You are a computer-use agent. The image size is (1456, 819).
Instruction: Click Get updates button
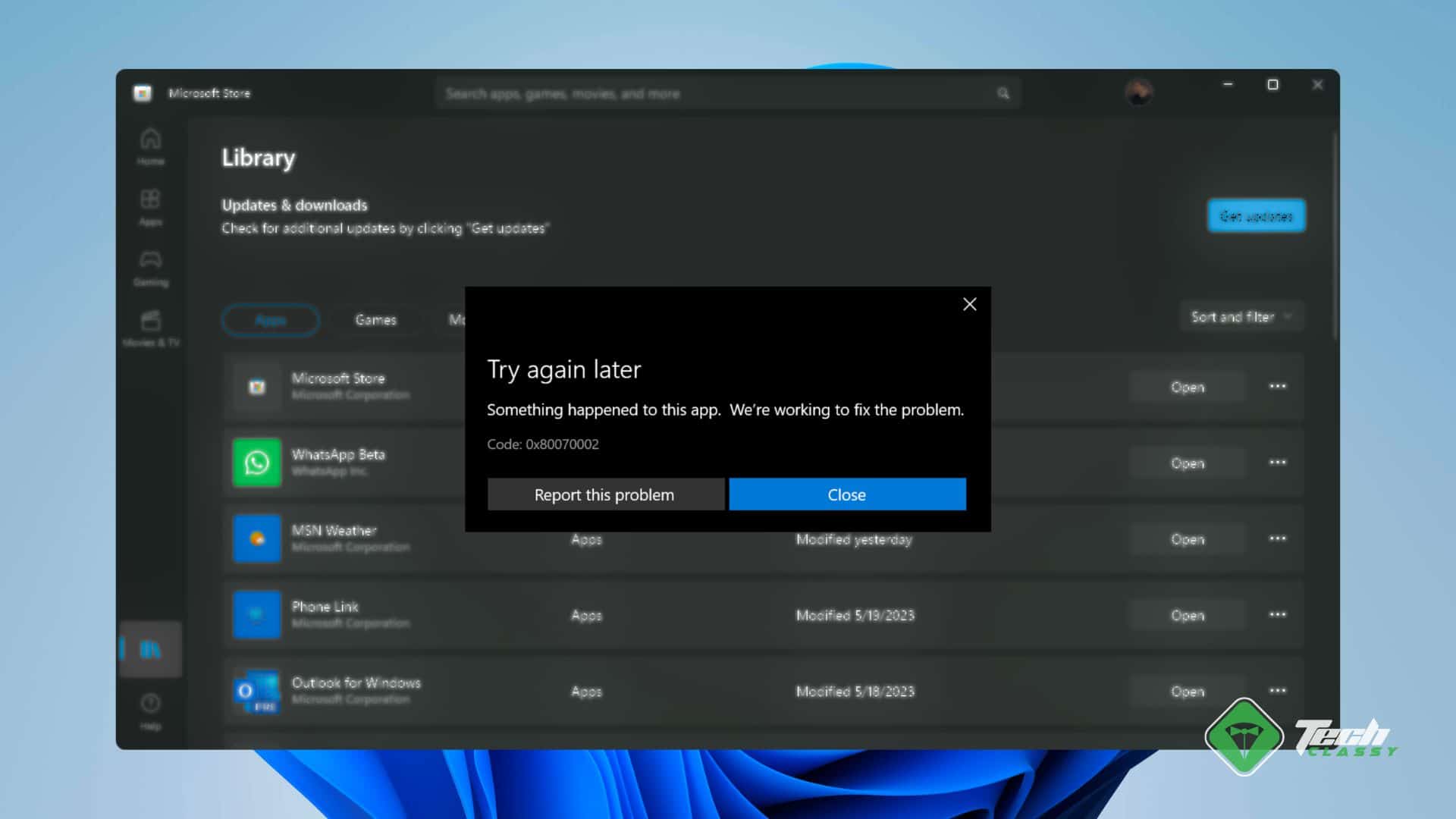[1256, 216]
